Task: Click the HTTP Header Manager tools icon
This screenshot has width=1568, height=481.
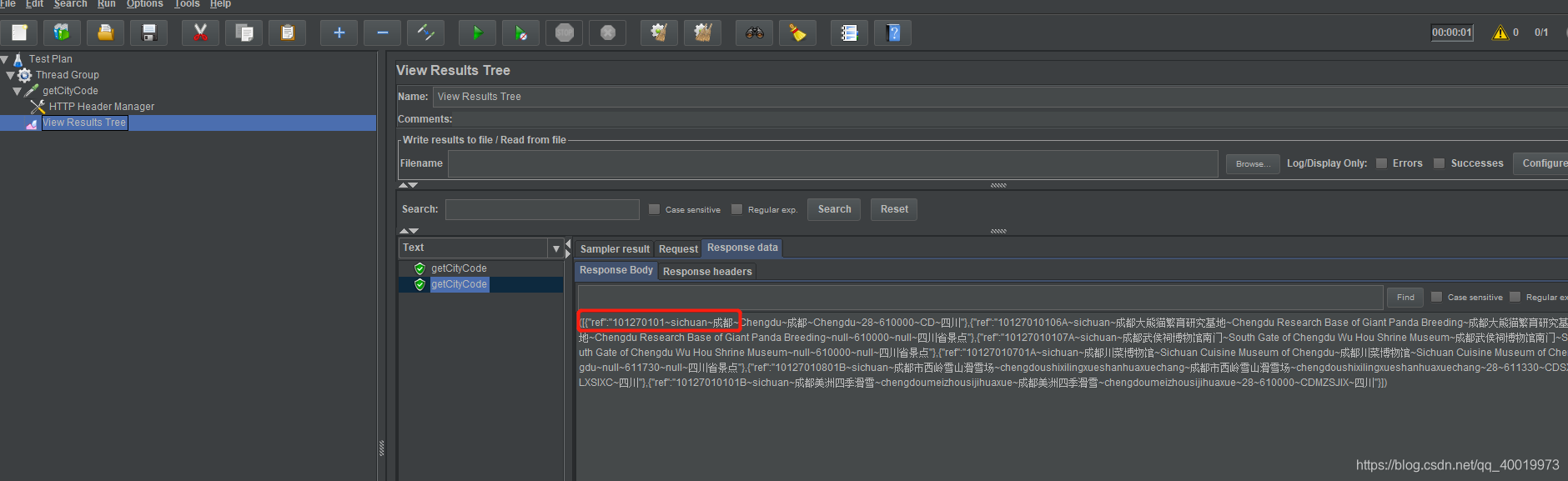Action: pyautogui.click(x=38, y=107)
